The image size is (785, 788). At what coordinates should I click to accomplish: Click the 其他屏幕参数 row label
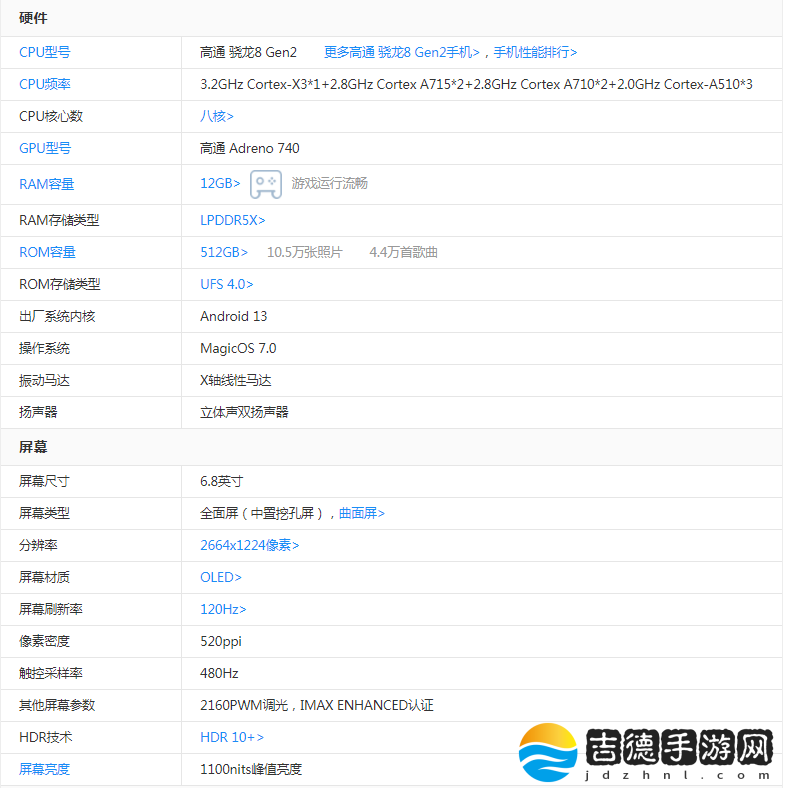(57, 706)
